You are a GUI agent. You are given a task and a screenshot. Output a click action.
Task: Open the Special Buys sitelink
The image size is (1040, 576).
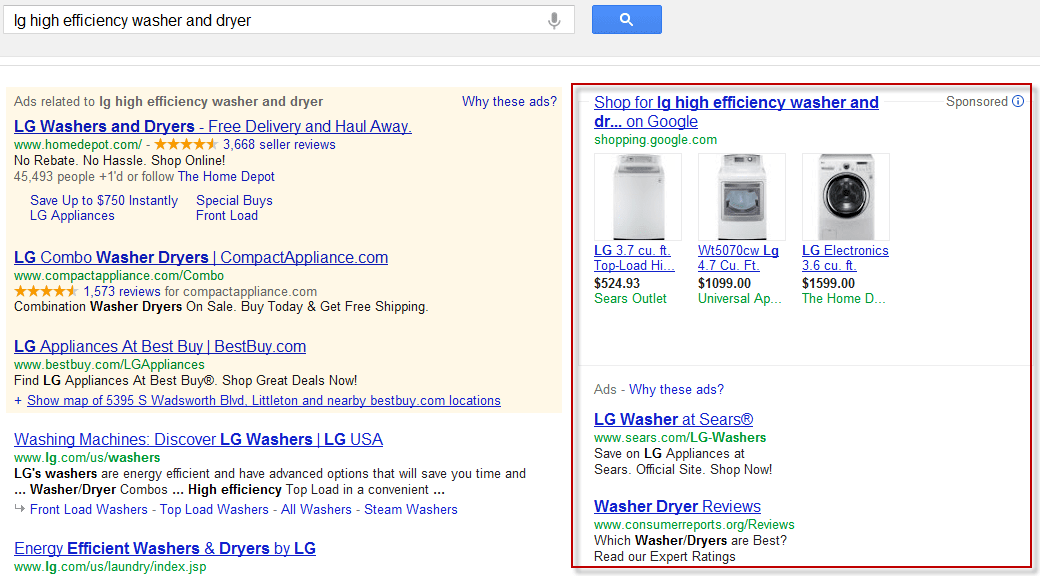234,200
